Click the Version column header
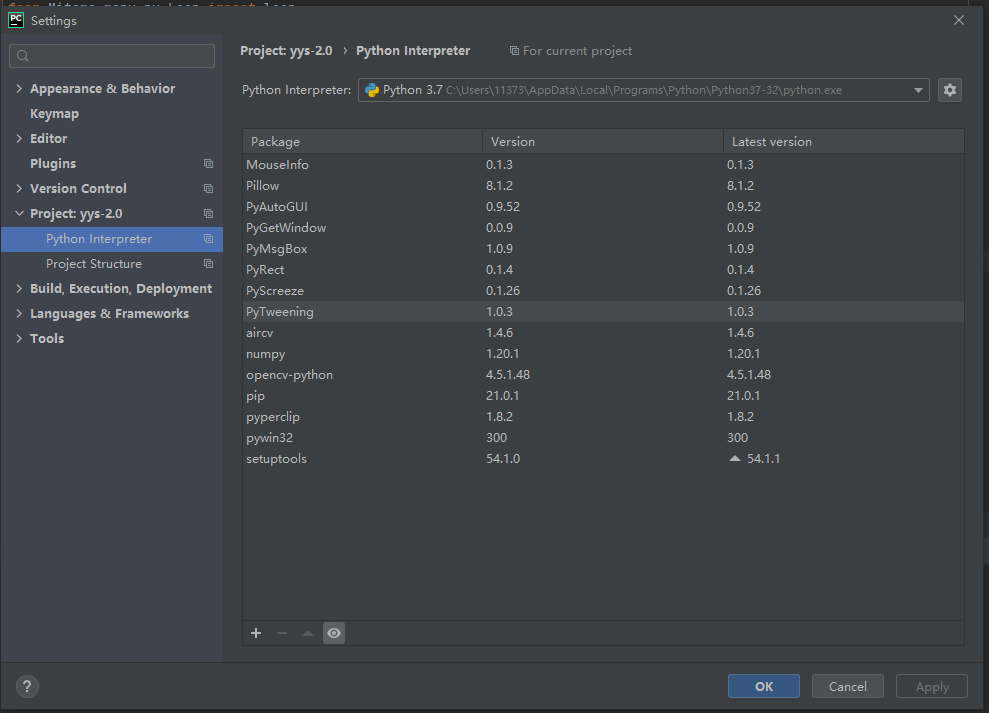989x713 pixels. pos(603,141)
